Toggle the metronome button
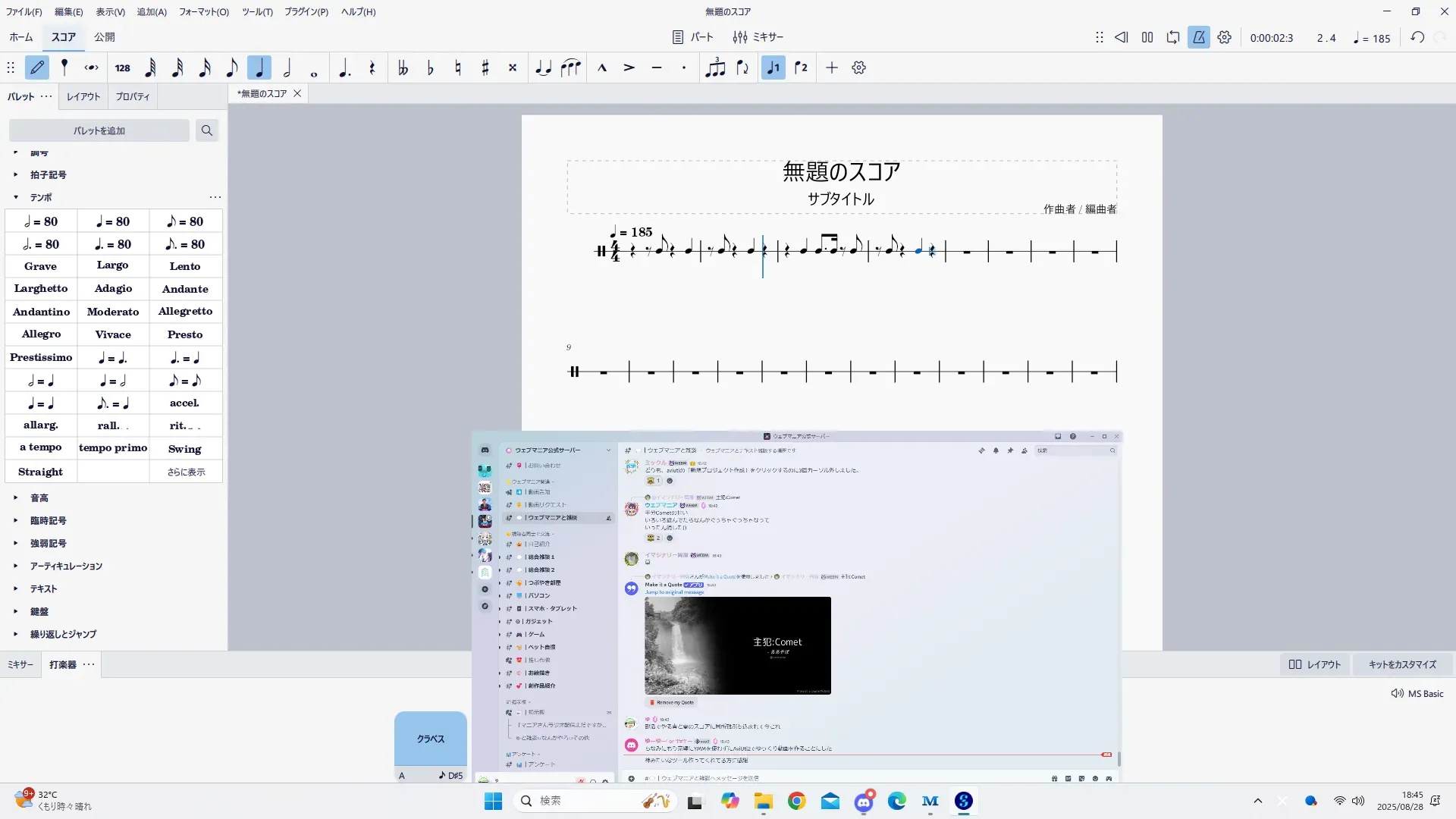This screenshot has width=1456, height=819. click(1198, 37)
